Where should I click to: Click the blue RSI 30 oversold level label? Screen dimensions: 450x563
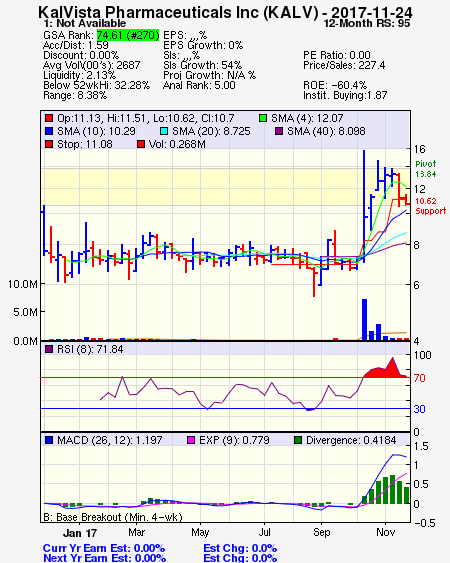419,409
